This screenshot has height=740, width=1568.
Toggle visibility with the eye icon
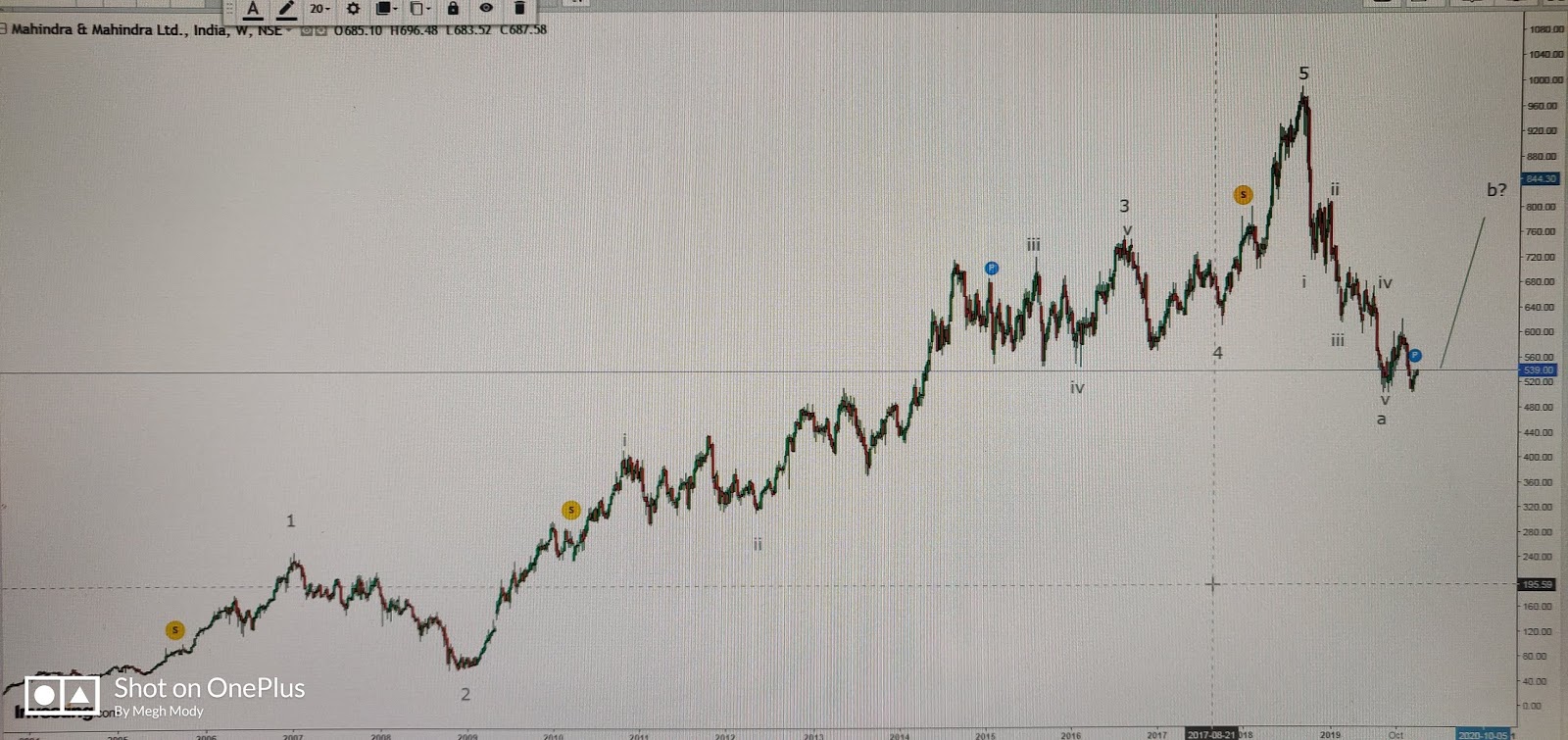[x=486, y=8]
